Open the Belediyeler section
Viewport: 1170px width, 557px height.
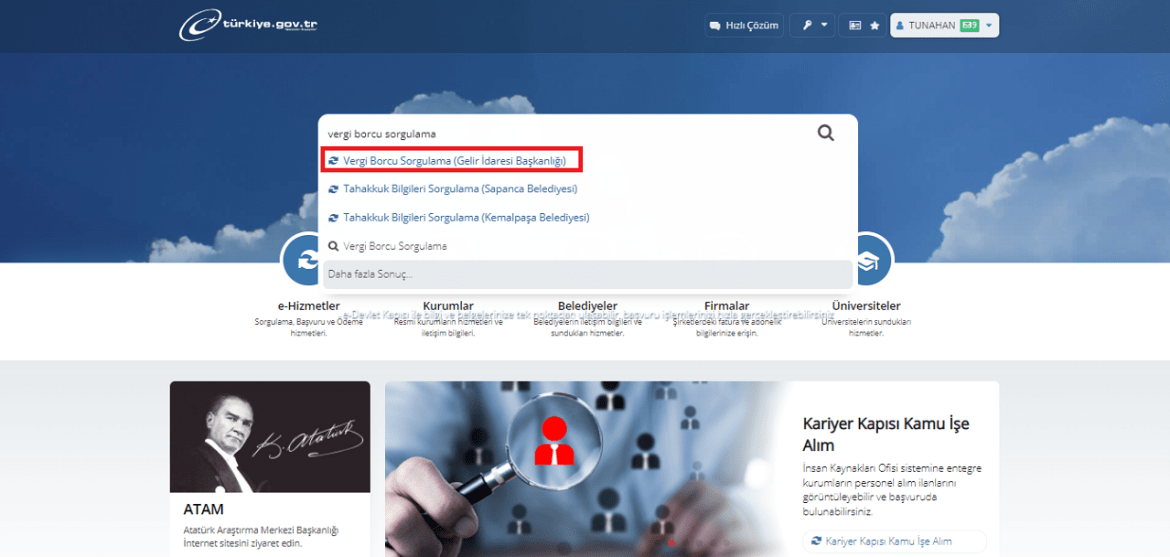click(x=587, y=306)
